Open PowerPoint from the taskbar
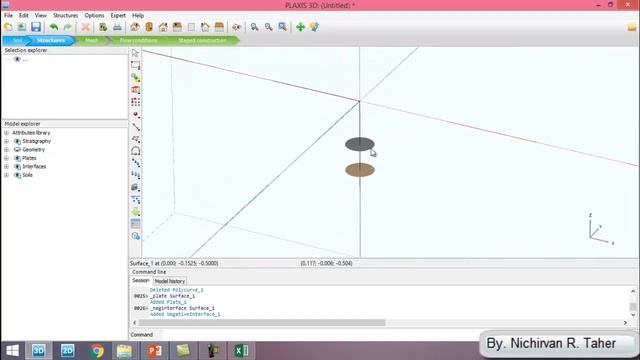Image resolution: width=640 pixels, height=360 pixels. pos(154,351)
